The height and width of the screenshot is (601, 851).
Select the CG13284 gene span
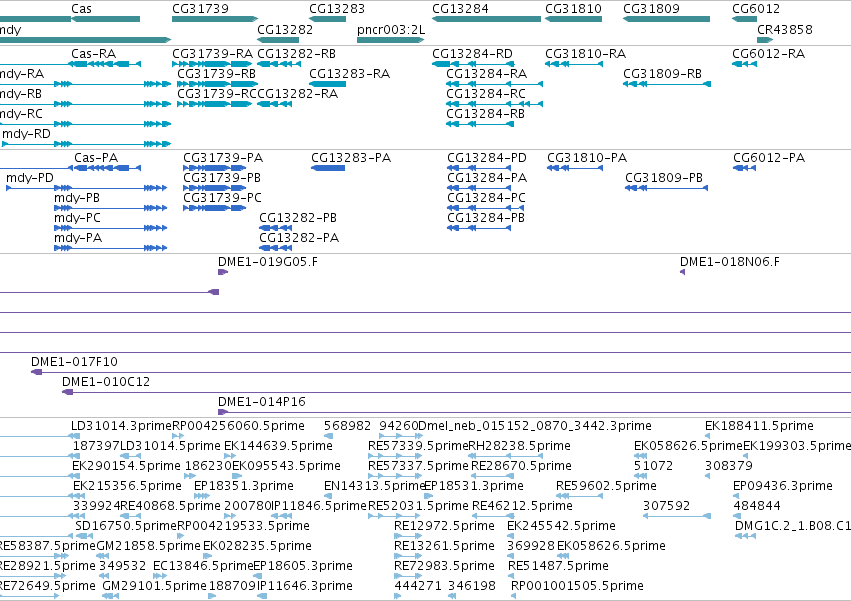click(486, 19)
